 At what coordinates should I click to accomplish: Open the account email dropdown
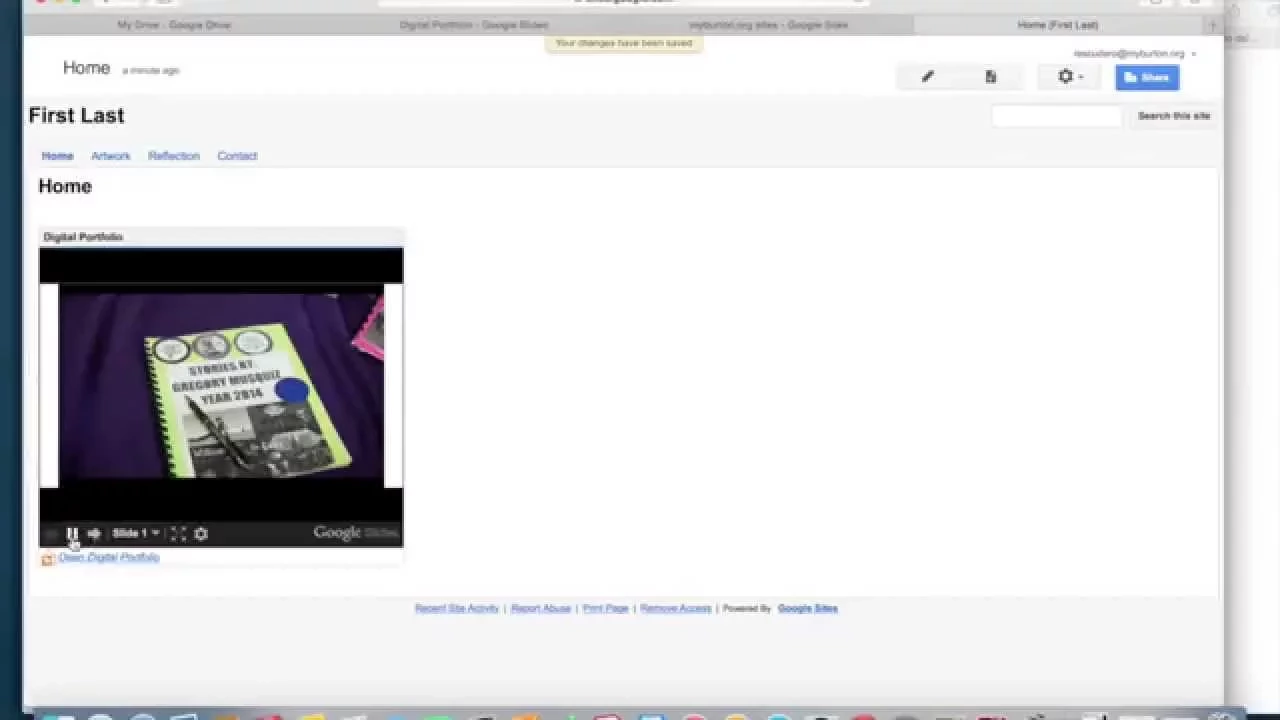(1134, 54)
